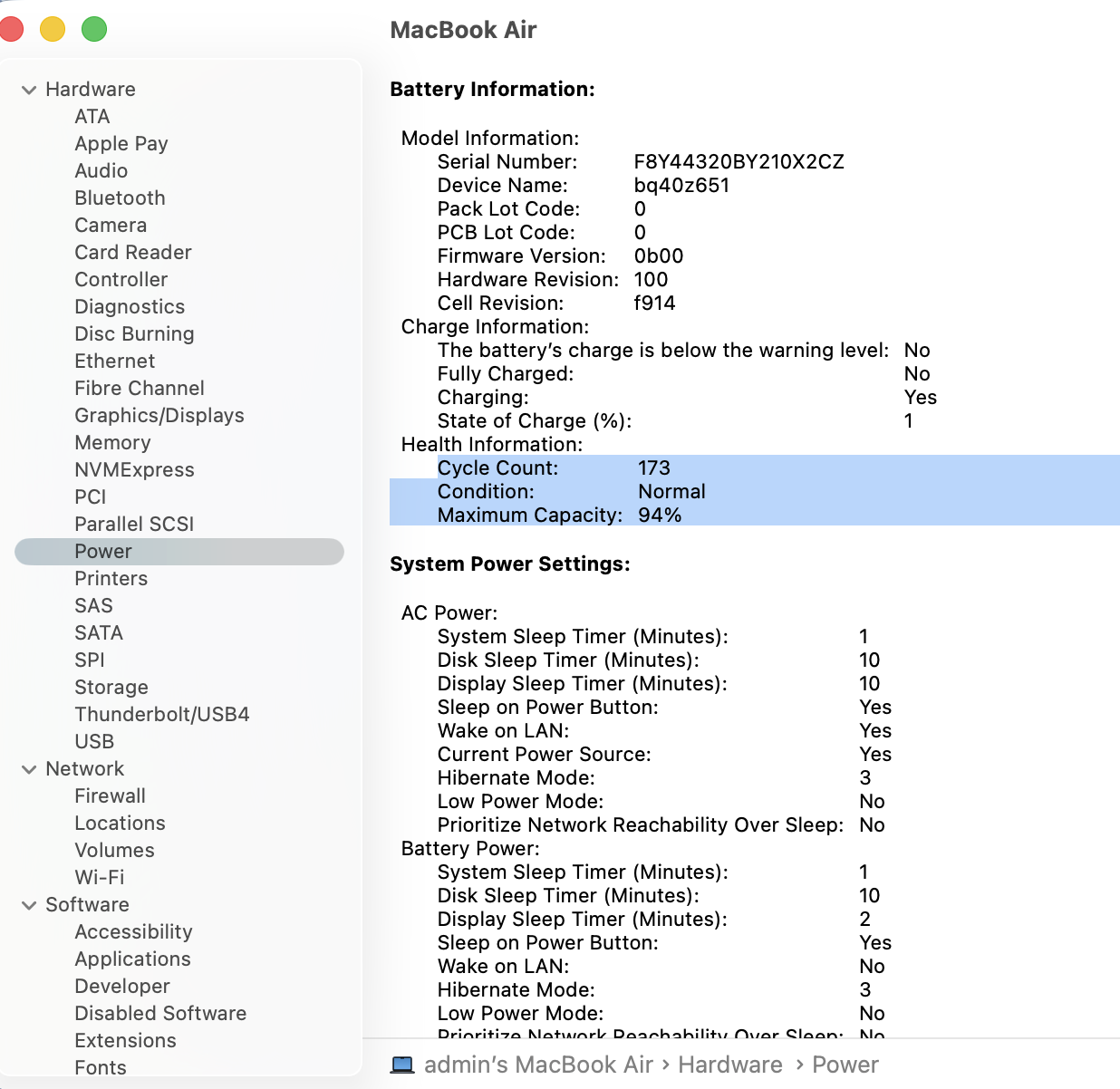Image resolution: width=1120 pixels, height=1089 pixels.
Task: Open Diagnostics in the sidebar
Action: pos(130,307)
